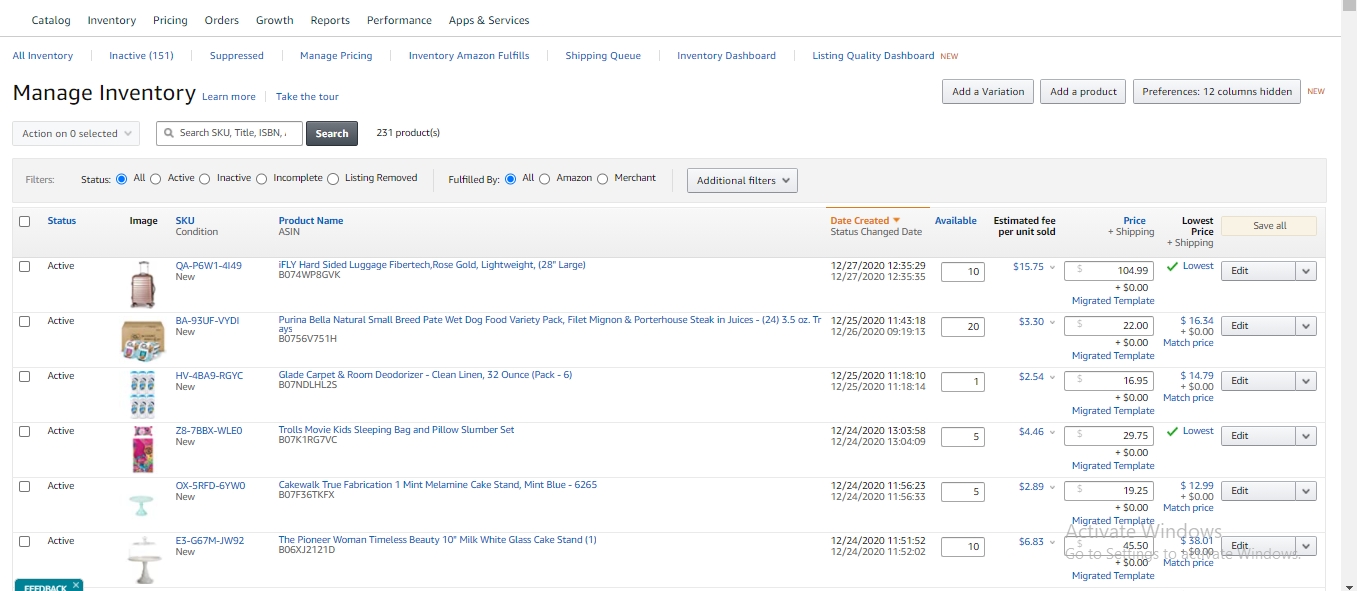Expand estimated fee chevron for $15.75
This screenshot has width=1357, height=591.
click(x=1052, y=267)
